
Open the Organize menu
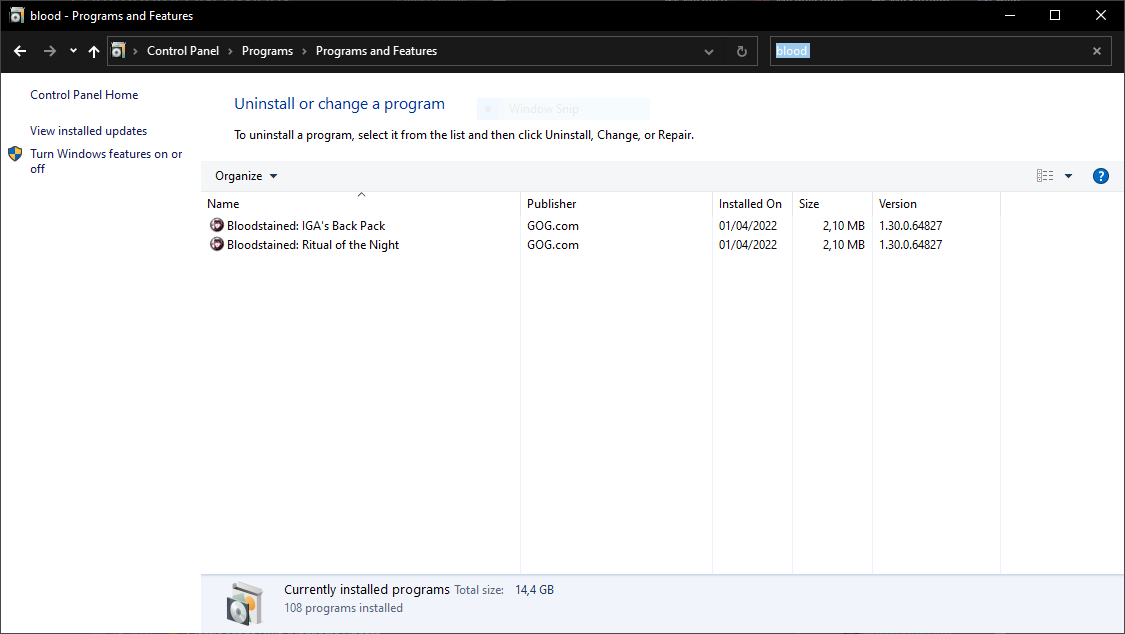pyautogui.click(x=246, y=176)
